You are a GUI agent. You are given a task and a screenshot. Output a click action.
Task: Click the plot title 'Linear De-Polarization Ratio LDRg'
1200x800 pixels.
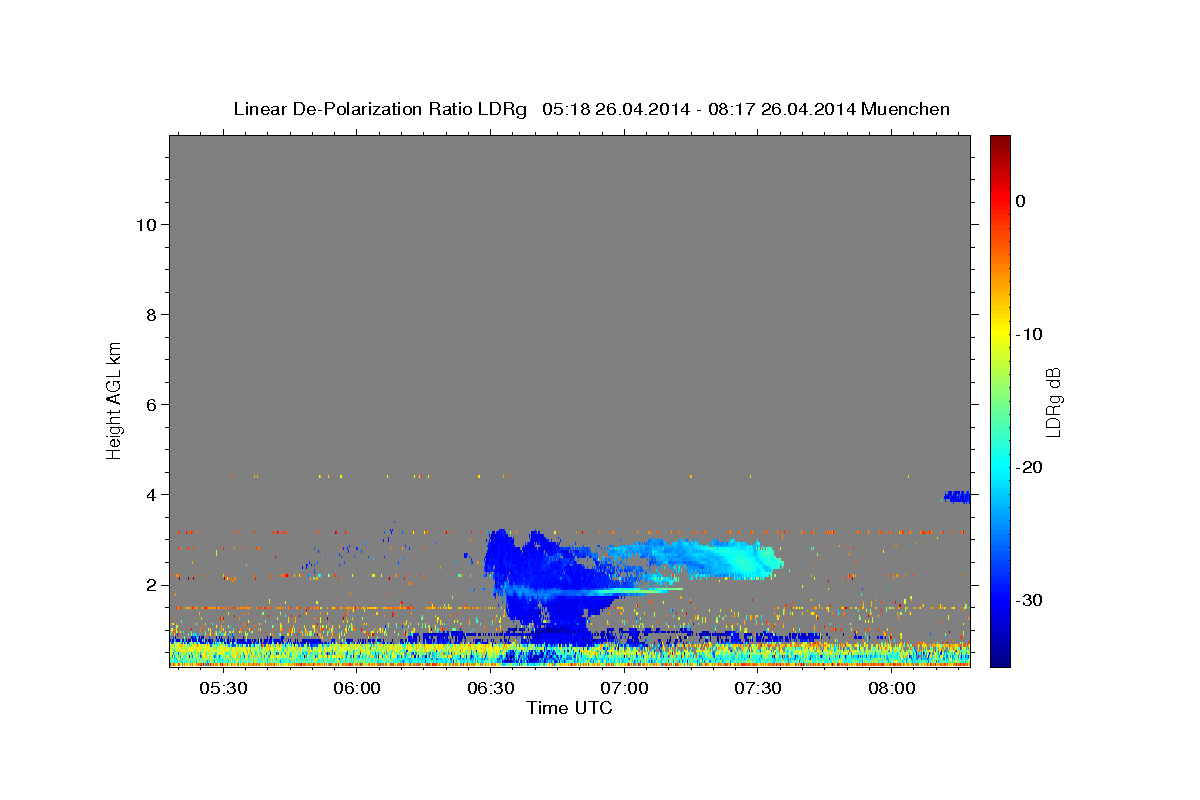(x=380, y=109)
